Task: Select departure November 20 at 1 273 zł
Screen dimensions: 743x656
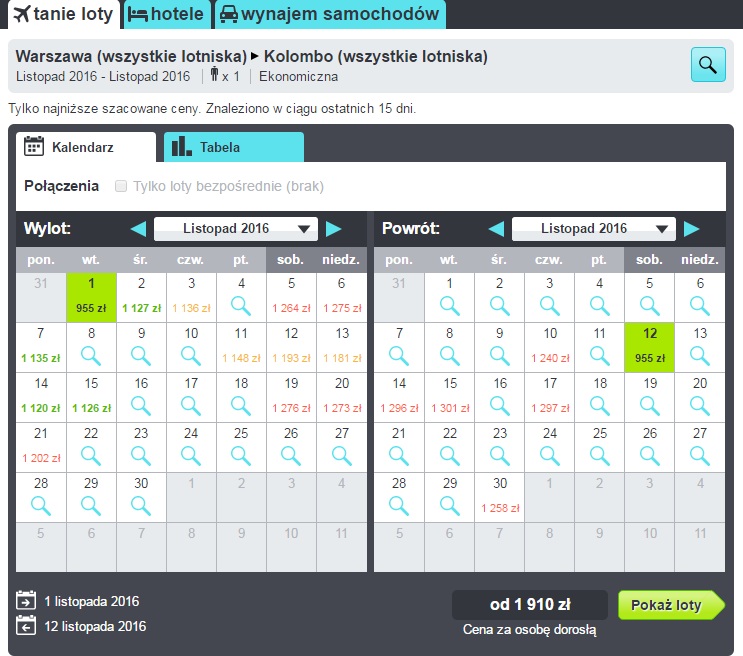Action: (342, 397)
